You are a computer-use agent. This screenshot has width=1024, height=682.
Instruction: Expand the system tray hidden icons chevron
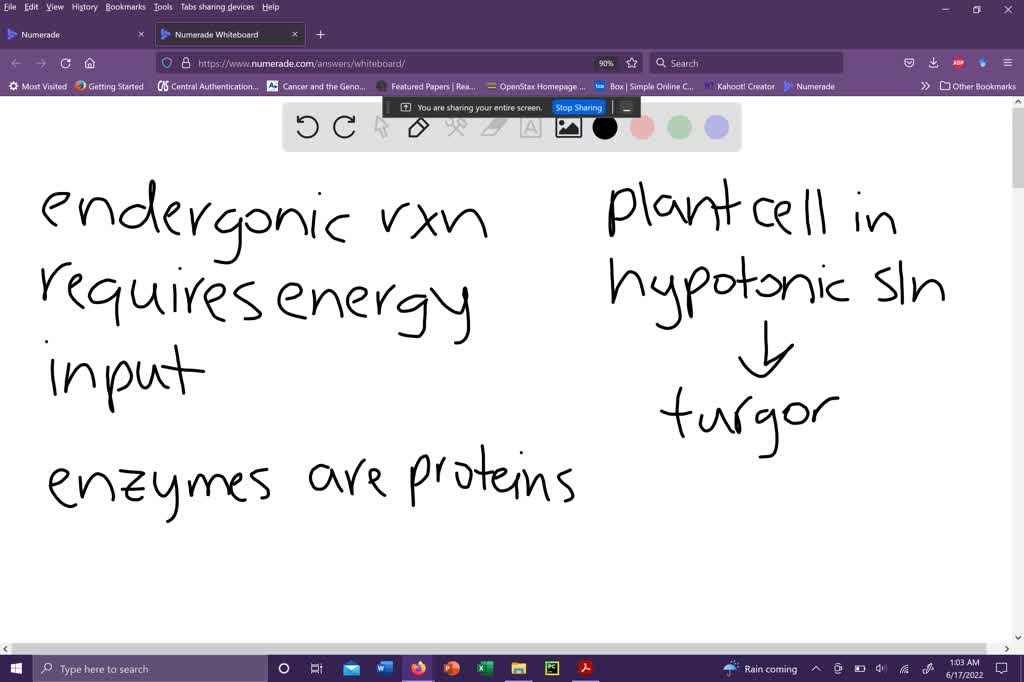click(816, 668)
